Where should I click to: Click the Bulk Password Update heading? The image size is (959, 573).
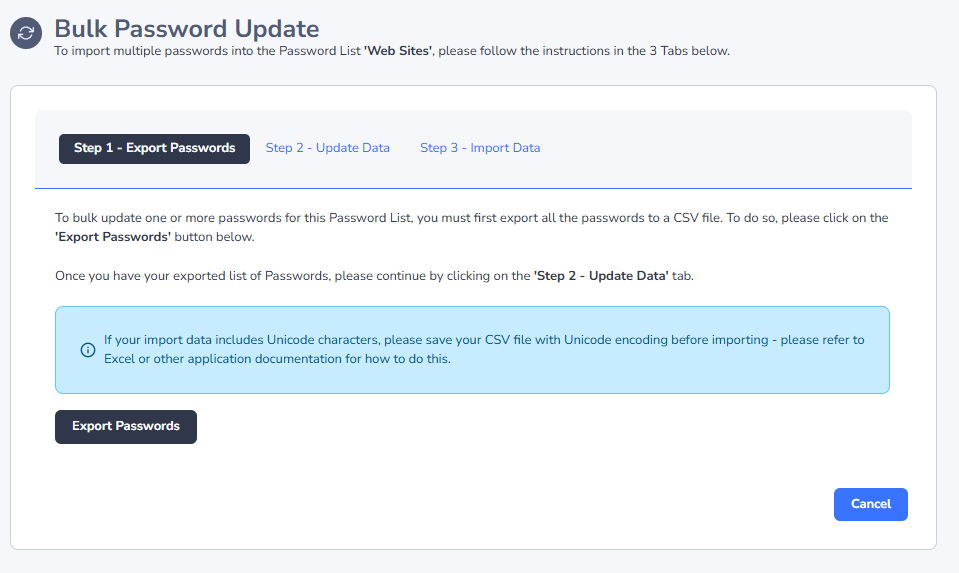(186, 29)
